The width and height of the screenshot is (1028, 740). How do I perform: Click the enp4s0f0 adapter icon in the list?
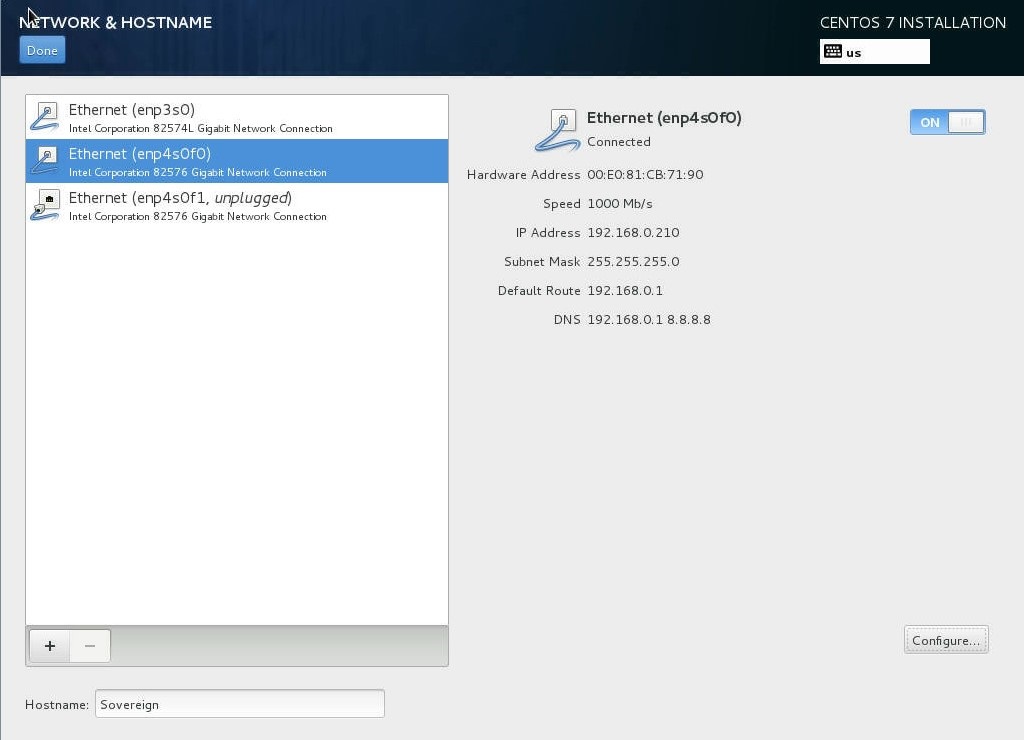coord(45,161)
